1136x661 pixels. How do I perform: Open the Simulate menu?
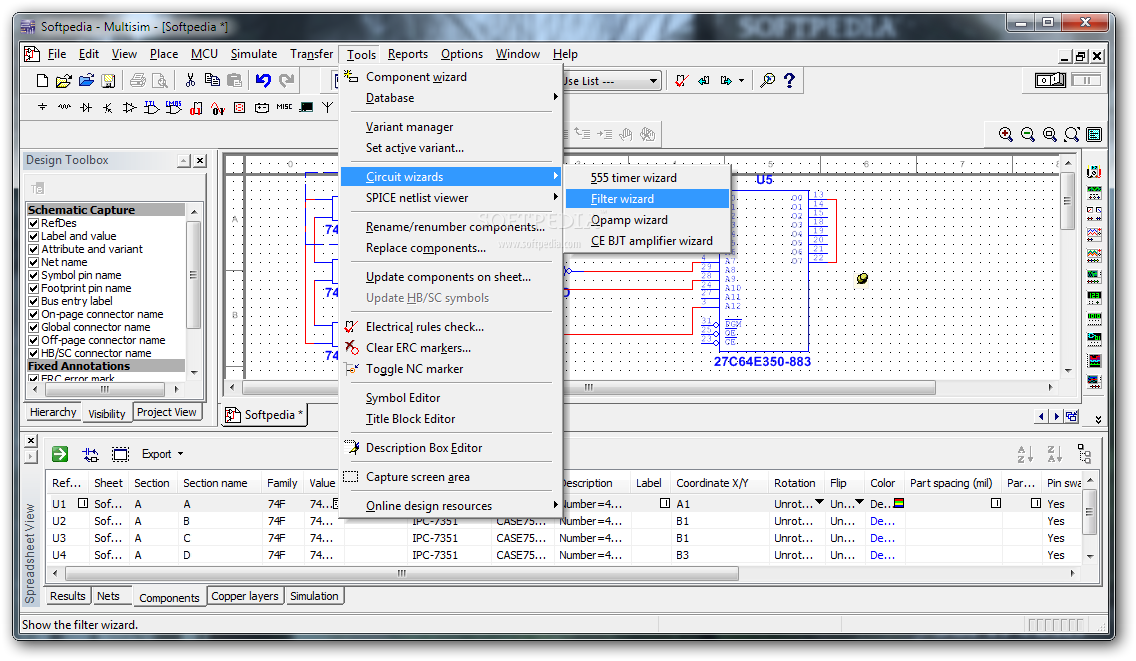click(254, 54)
